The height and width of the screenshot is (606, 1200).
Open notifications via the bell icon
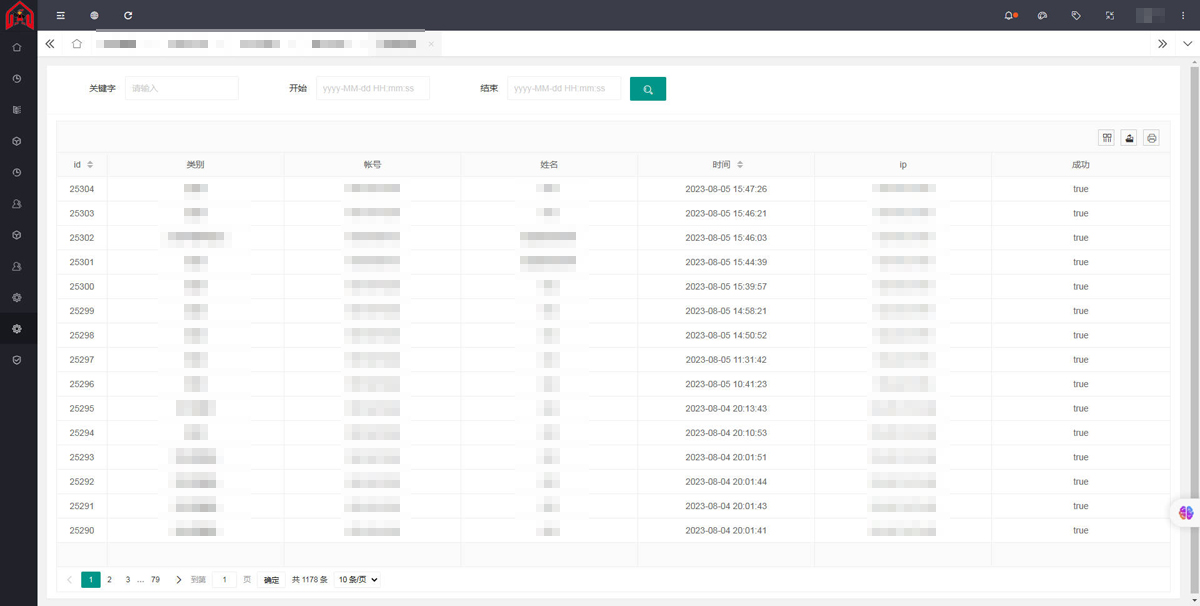(x=1009, y=16)
